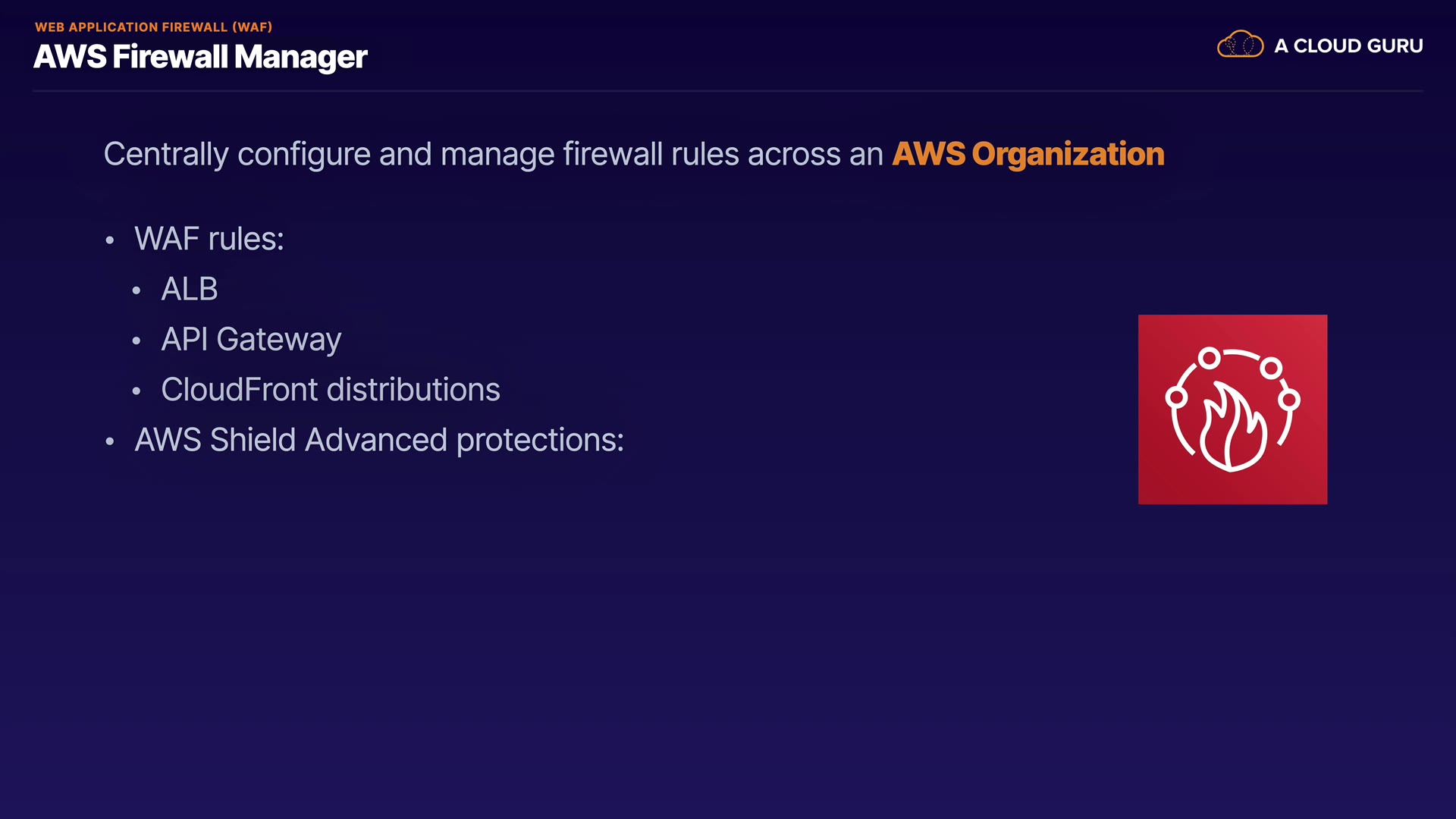The height and width of the screenshot is (819, 1456).
Task: Click the bullet dot before ALB
Action: (x=136, y=290)
